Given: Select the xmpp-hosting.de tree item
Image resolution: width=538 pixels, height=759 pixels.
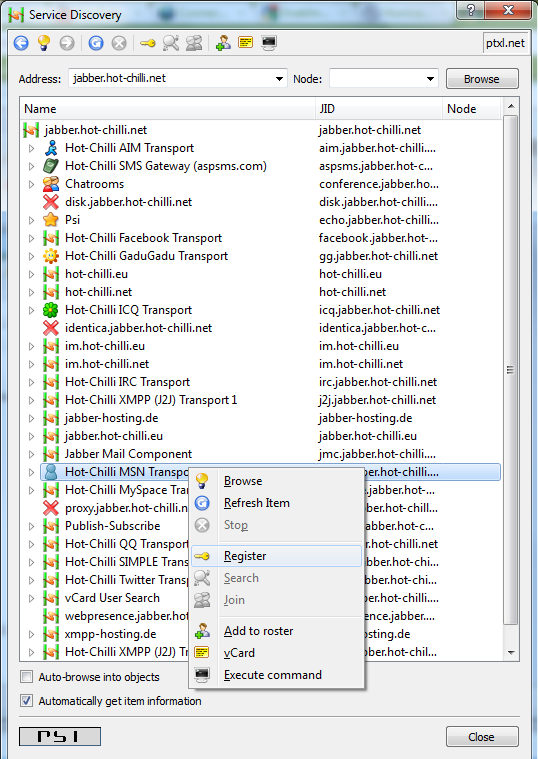Looking at the screenshot, I should [x=110, y=634].
